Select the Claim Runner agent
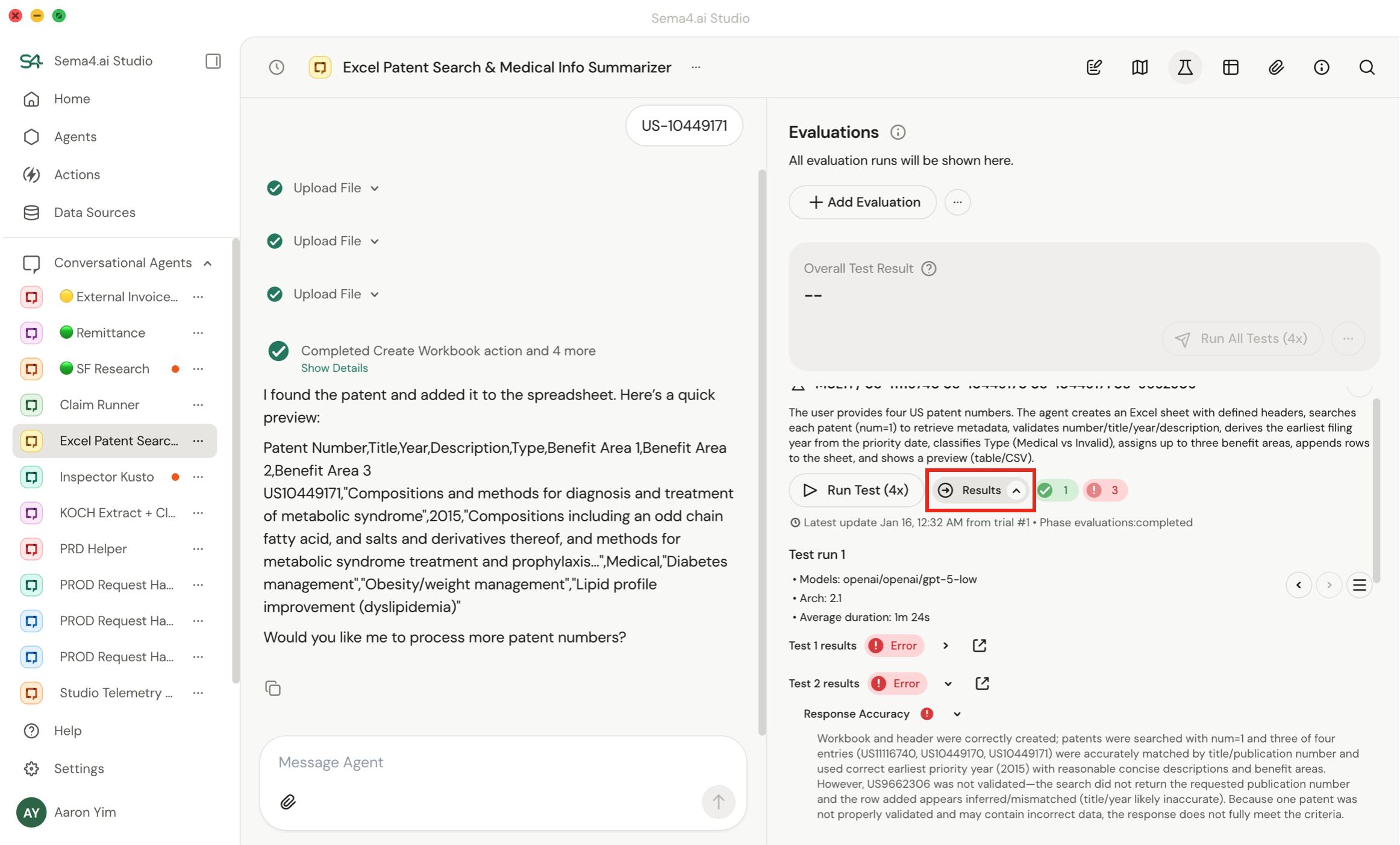The image size is (1400, 845). point(99,404)
